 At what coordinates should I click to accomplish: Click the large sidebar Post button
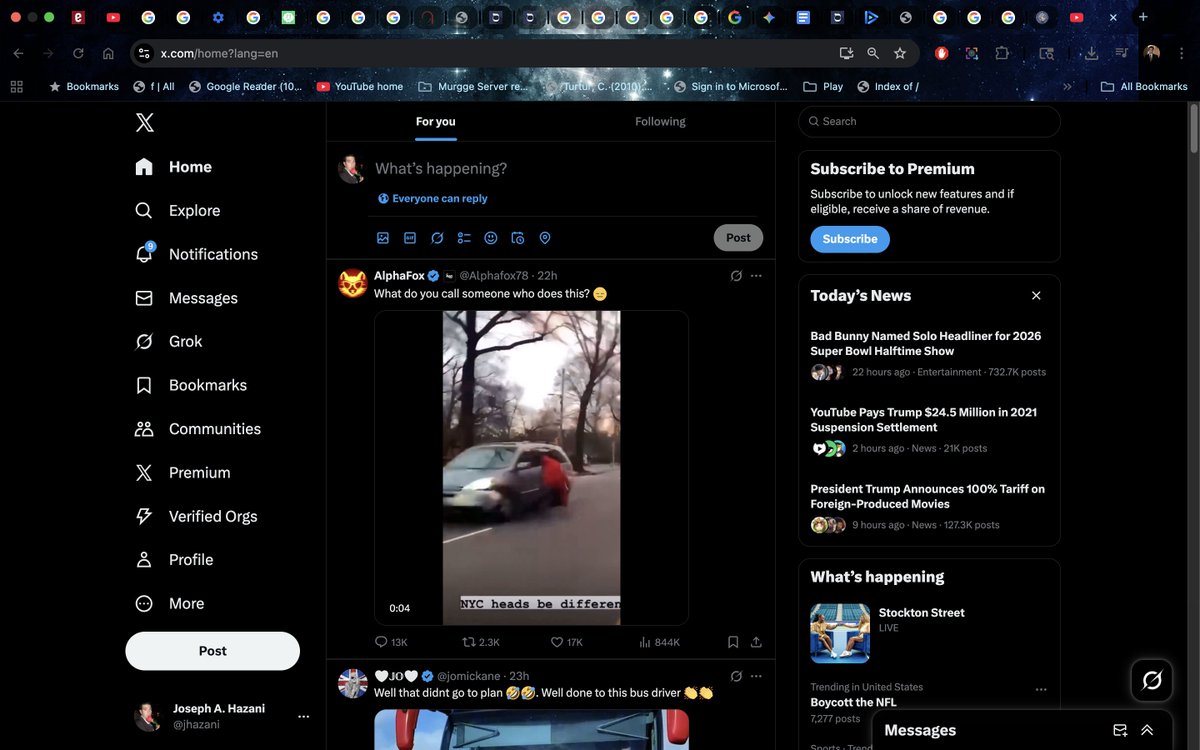(x=212, y=650)
